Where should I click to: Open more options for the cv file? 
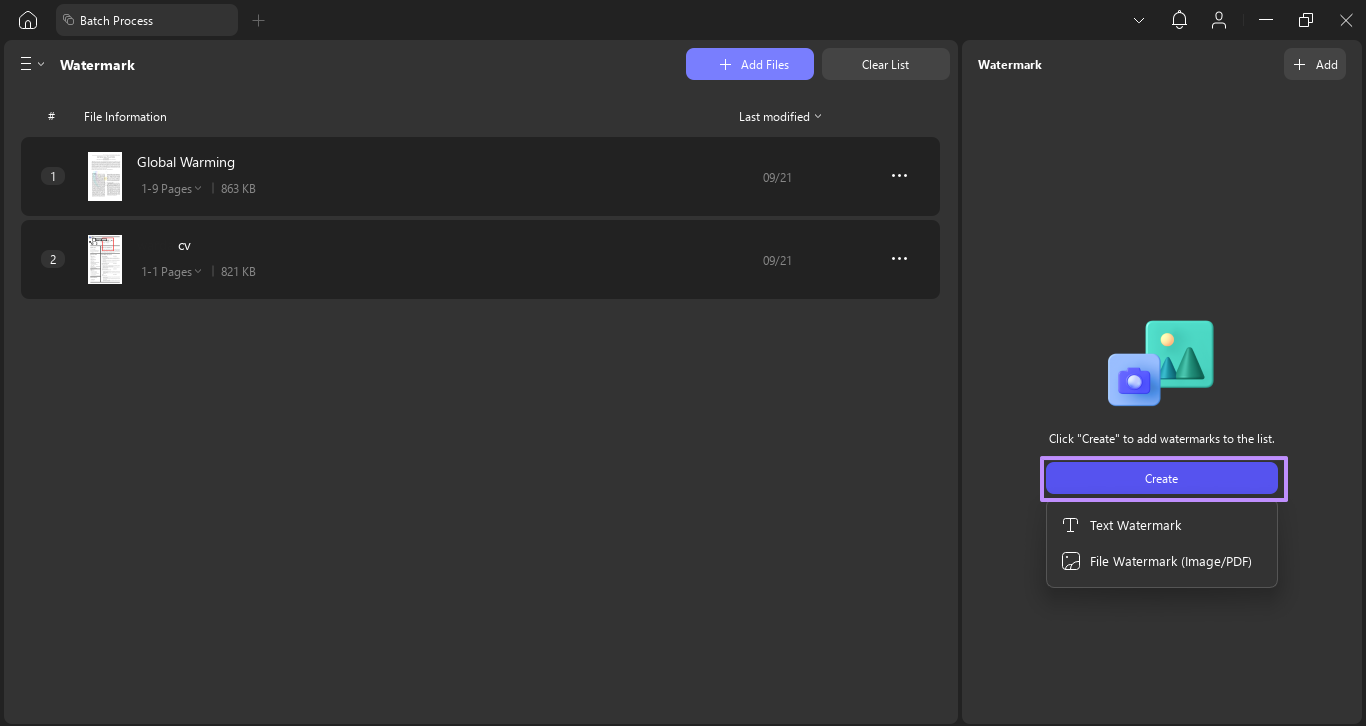tap(899, 258)
